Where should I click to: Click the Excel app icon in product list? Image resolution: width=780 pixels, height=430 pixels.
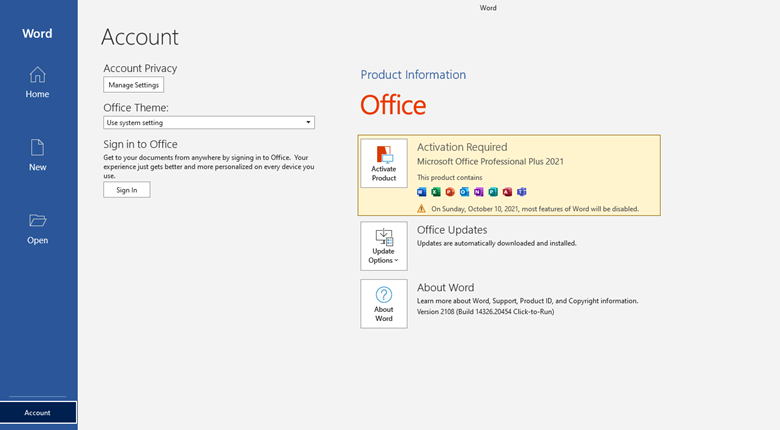[x=436, y=192]
